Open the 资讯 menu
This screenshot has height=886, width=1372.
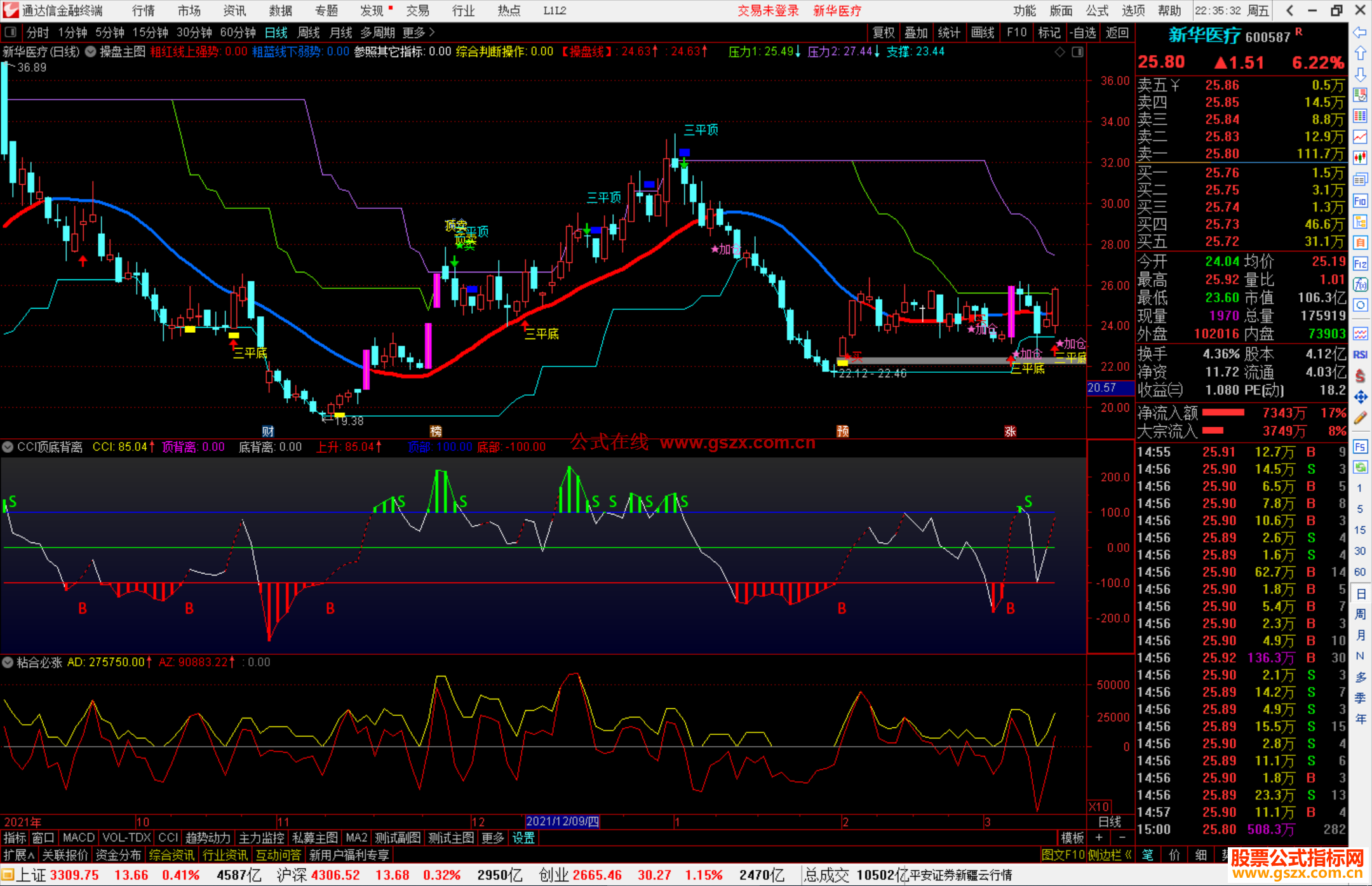[234, 10]
